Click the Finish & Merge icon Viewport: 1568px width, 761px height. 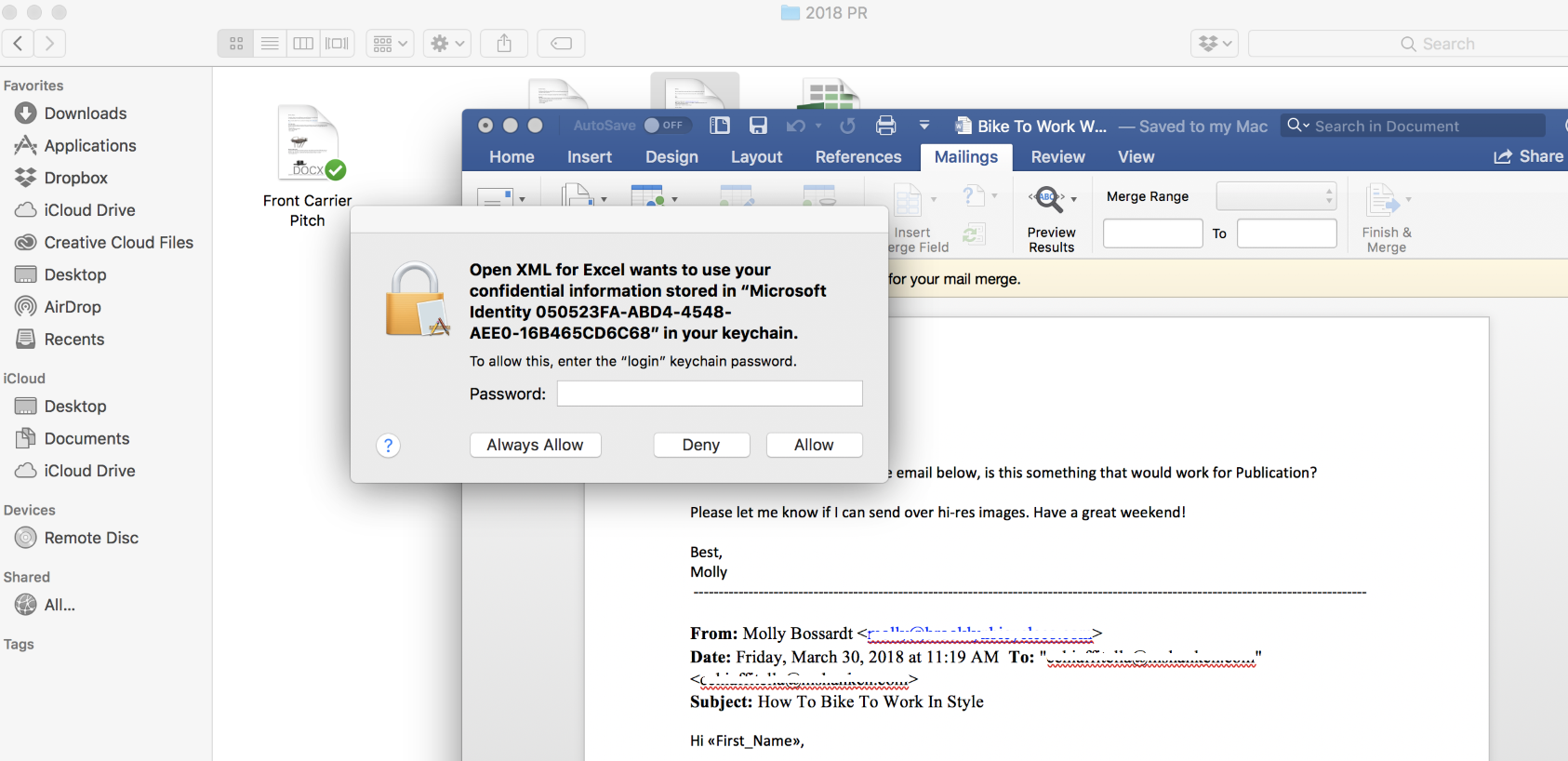(x=1381, y=200)
